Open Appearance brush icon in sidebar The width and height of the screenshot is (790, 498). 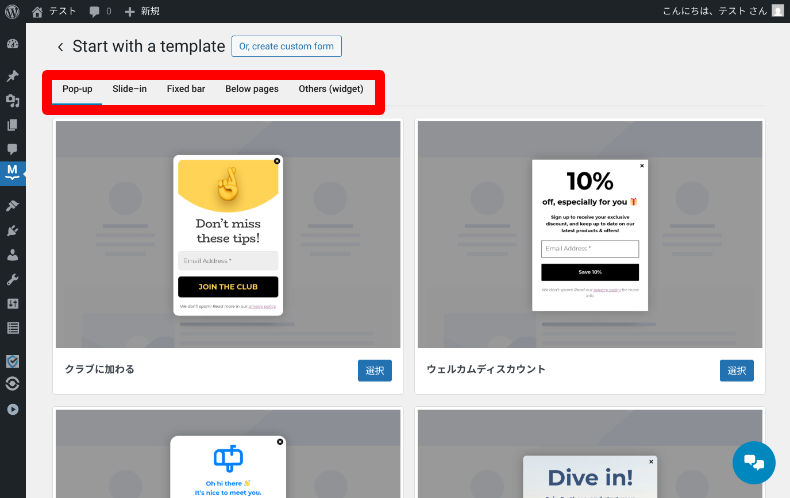click(13, 206)
